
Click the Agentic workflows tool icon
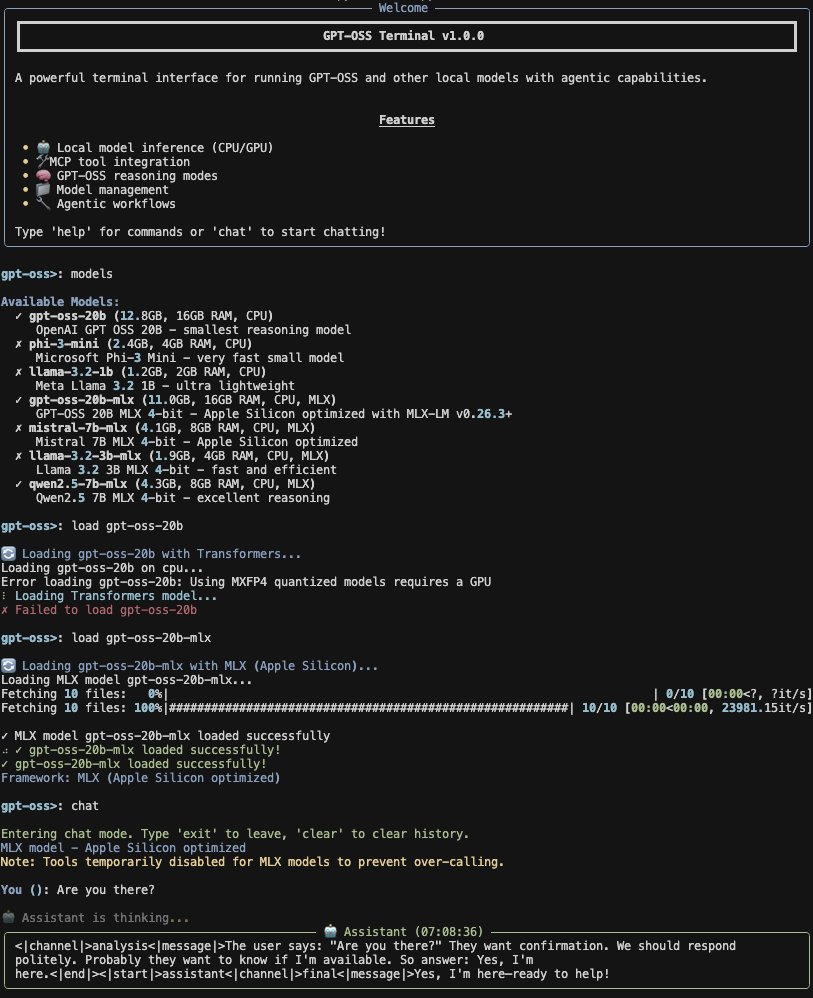pos(41,203)
